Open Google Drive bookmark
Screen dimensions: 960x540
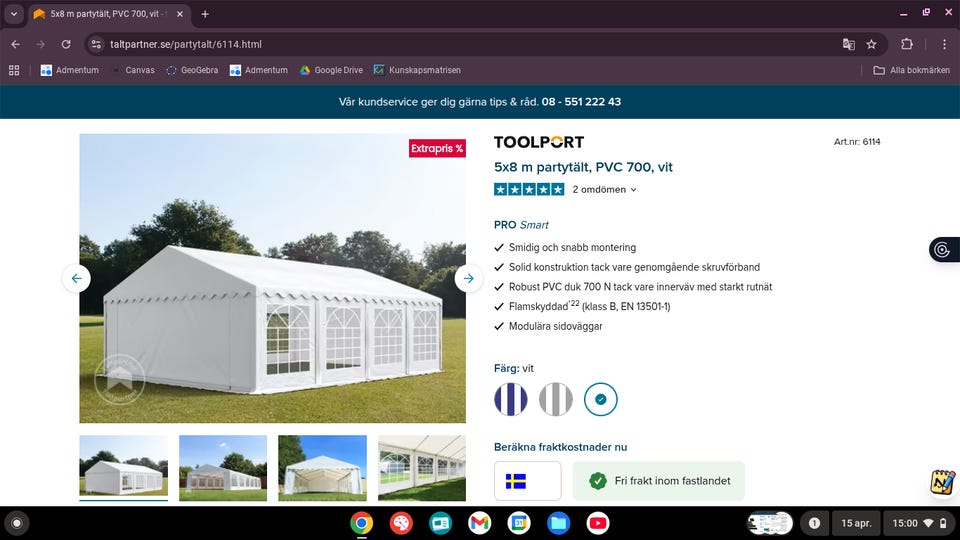[331, 70]
